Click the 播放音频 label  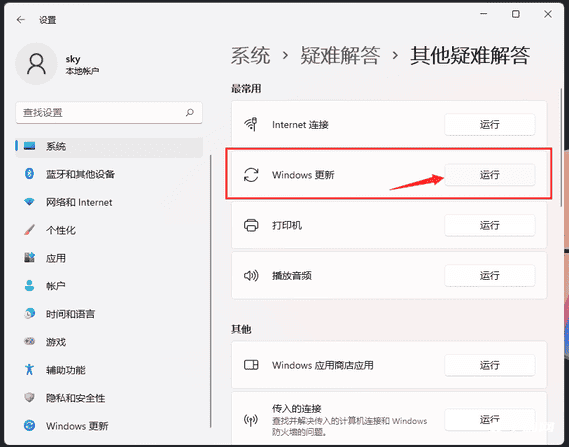292,276
